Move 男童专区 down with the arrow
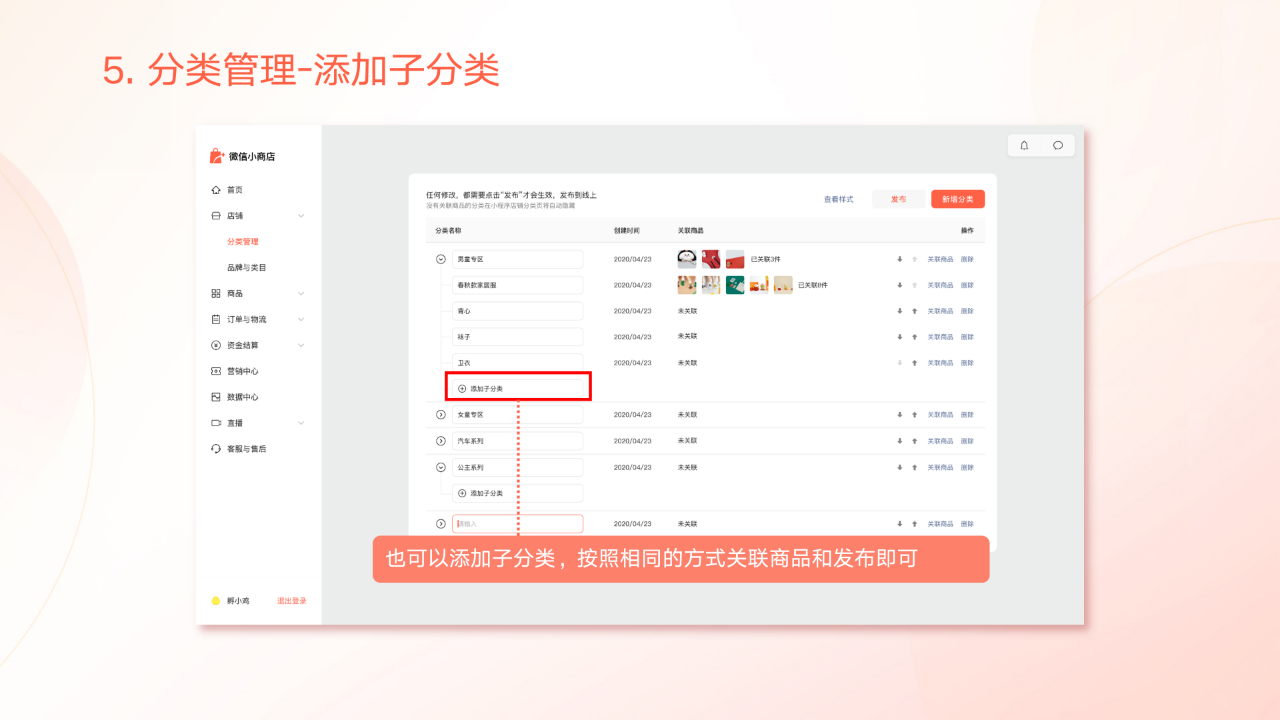Viewport: 1280px width, 720px height. (x=900, y=259)
